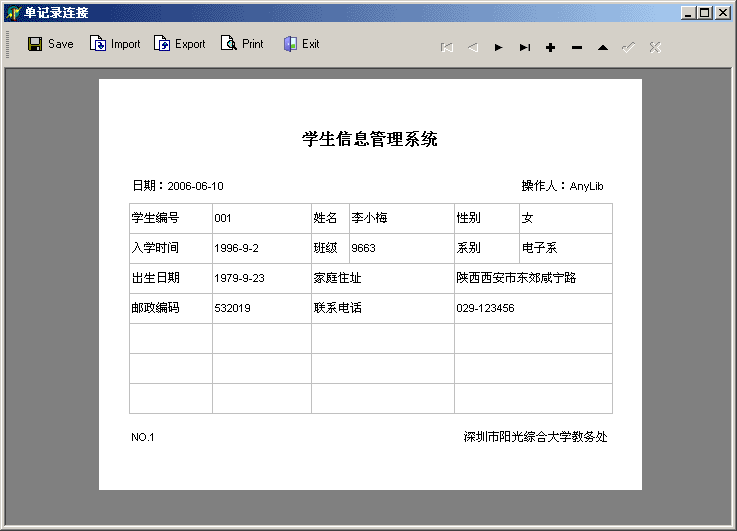Click the Exit door icon
The height and width of the screenshot is (531, 737).
[290, 44]
